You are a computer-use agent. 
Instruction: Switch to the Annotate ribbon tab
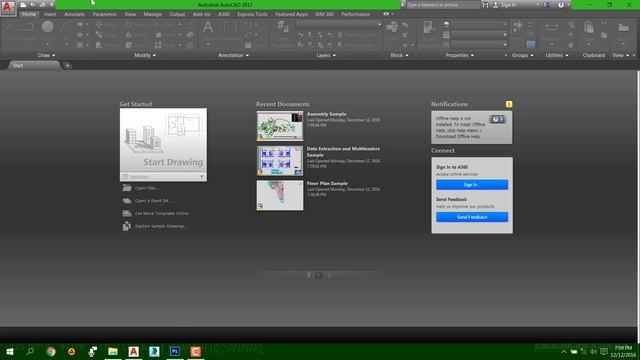pyautogui.click(x=74, y=14)
